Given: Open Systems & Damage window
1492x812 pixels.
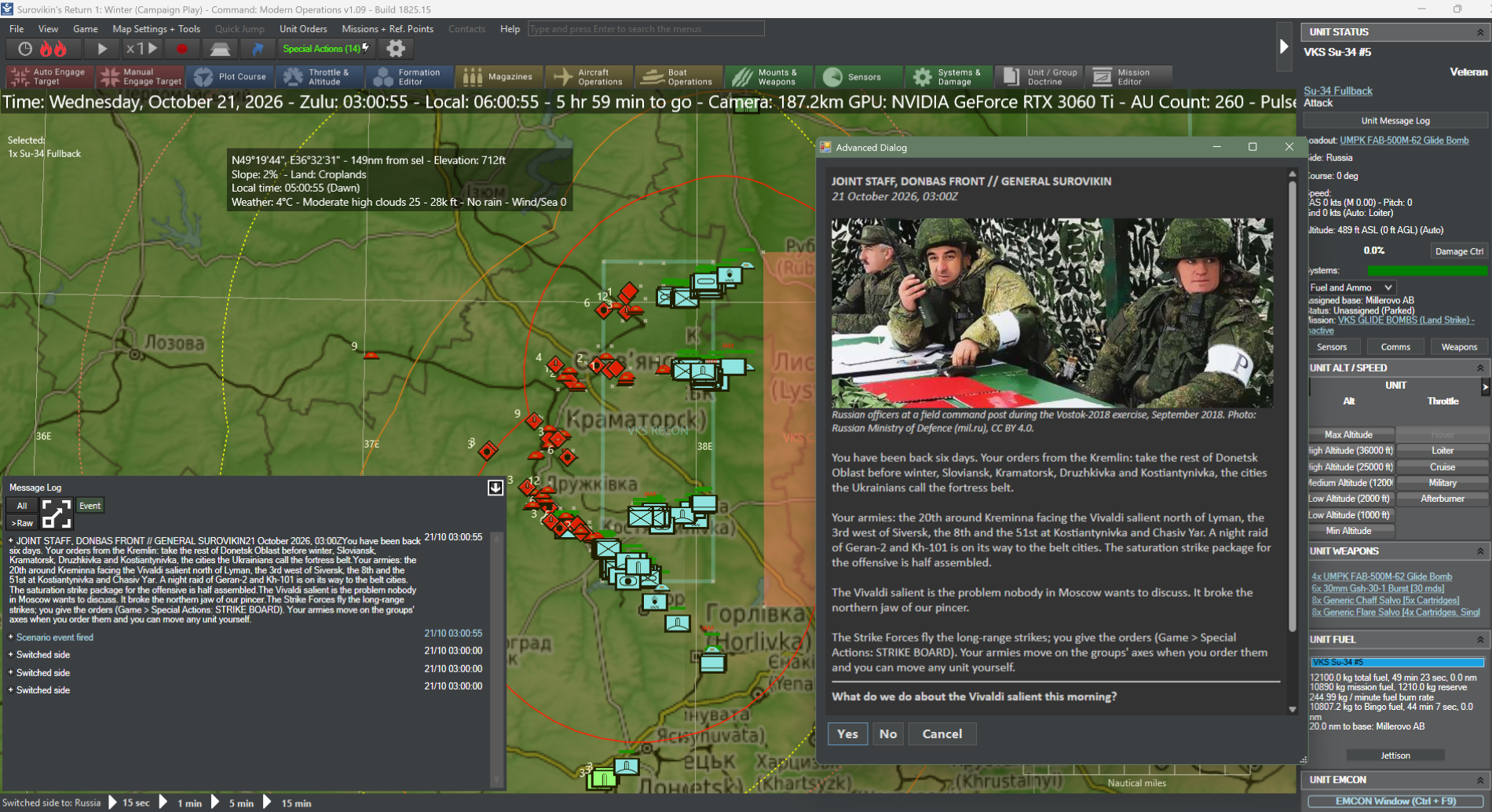Looking at the screenshot, I should (948, 77).
